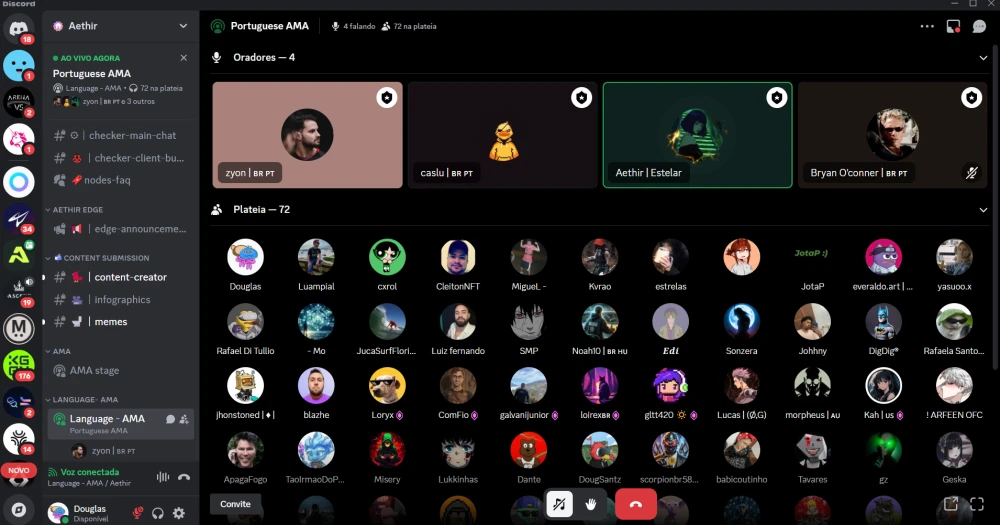Open the blue smiley server icon

(18, 65)
